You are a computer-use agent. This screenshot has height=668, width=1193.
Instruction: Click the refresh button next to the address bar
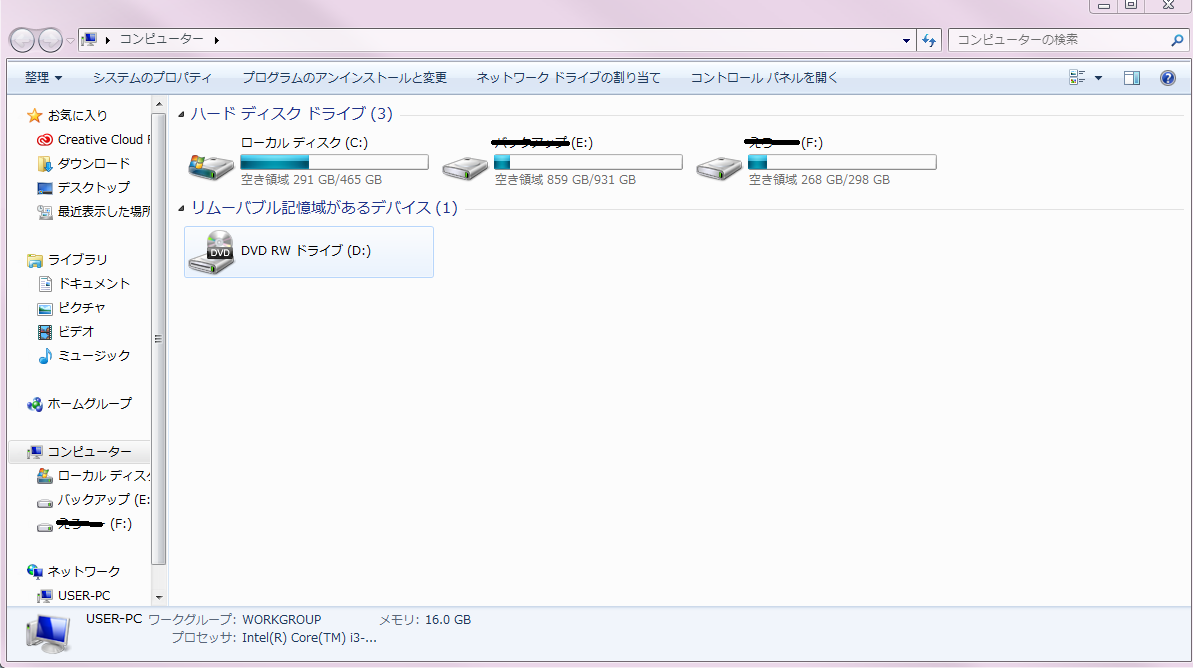click(x=929, y=40)
